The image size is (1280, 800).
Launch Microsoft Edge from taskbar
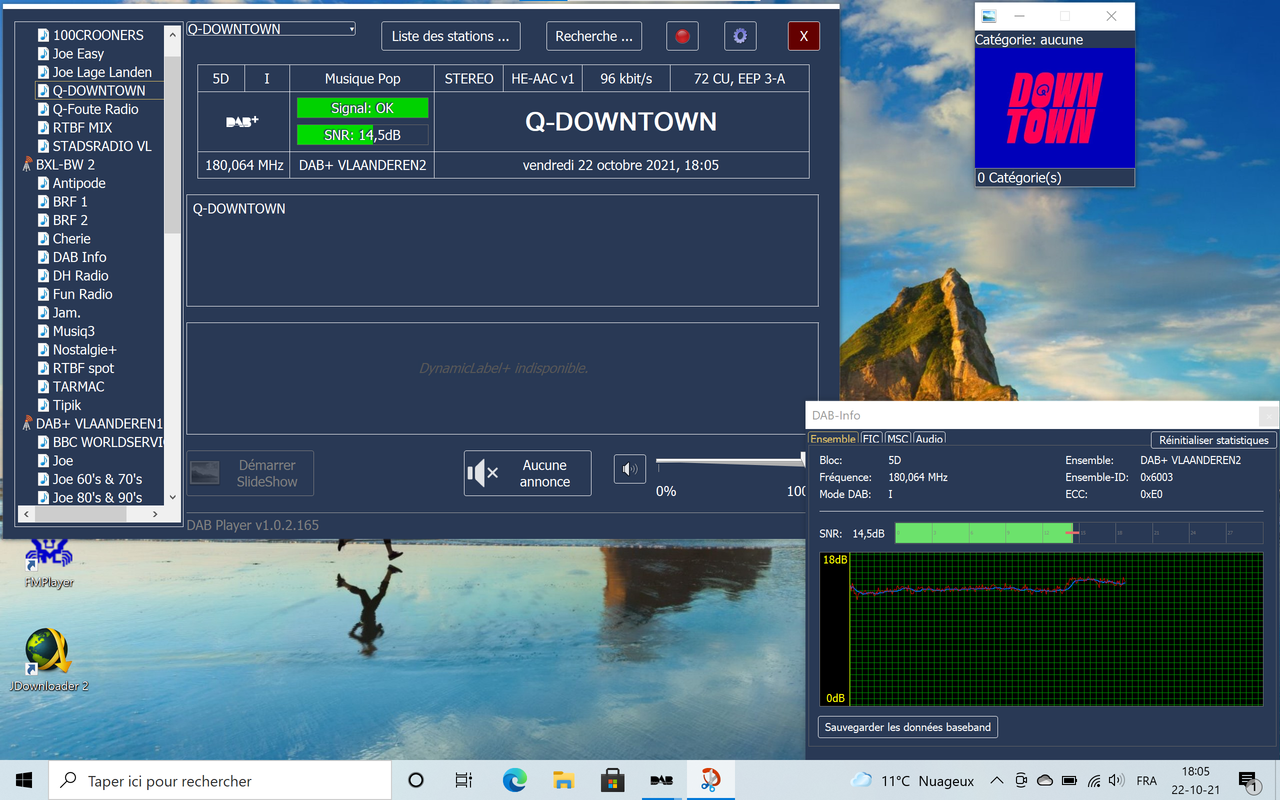(514, 780)
